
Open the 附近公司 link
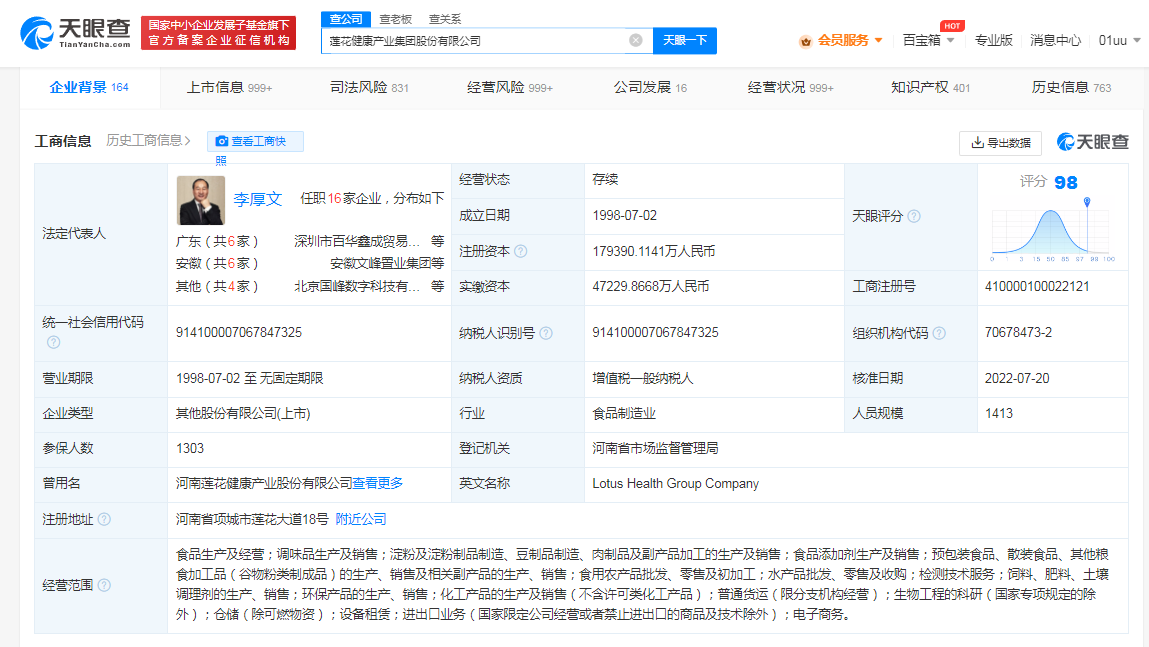click(360, 519)
